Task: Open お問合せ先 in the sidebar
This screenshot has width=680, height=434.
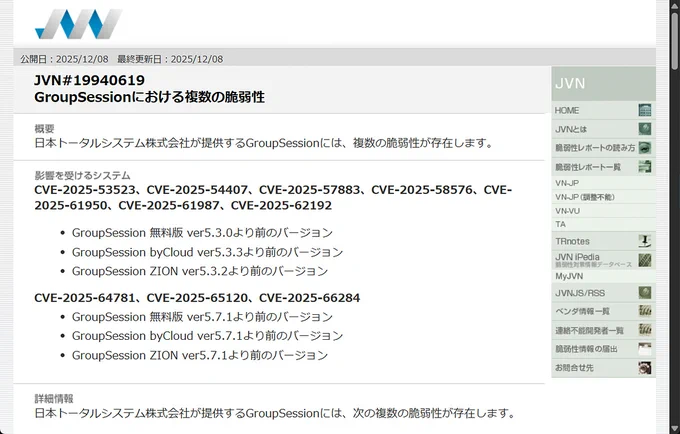Action: pyautogui.click(x=603, y=368)
